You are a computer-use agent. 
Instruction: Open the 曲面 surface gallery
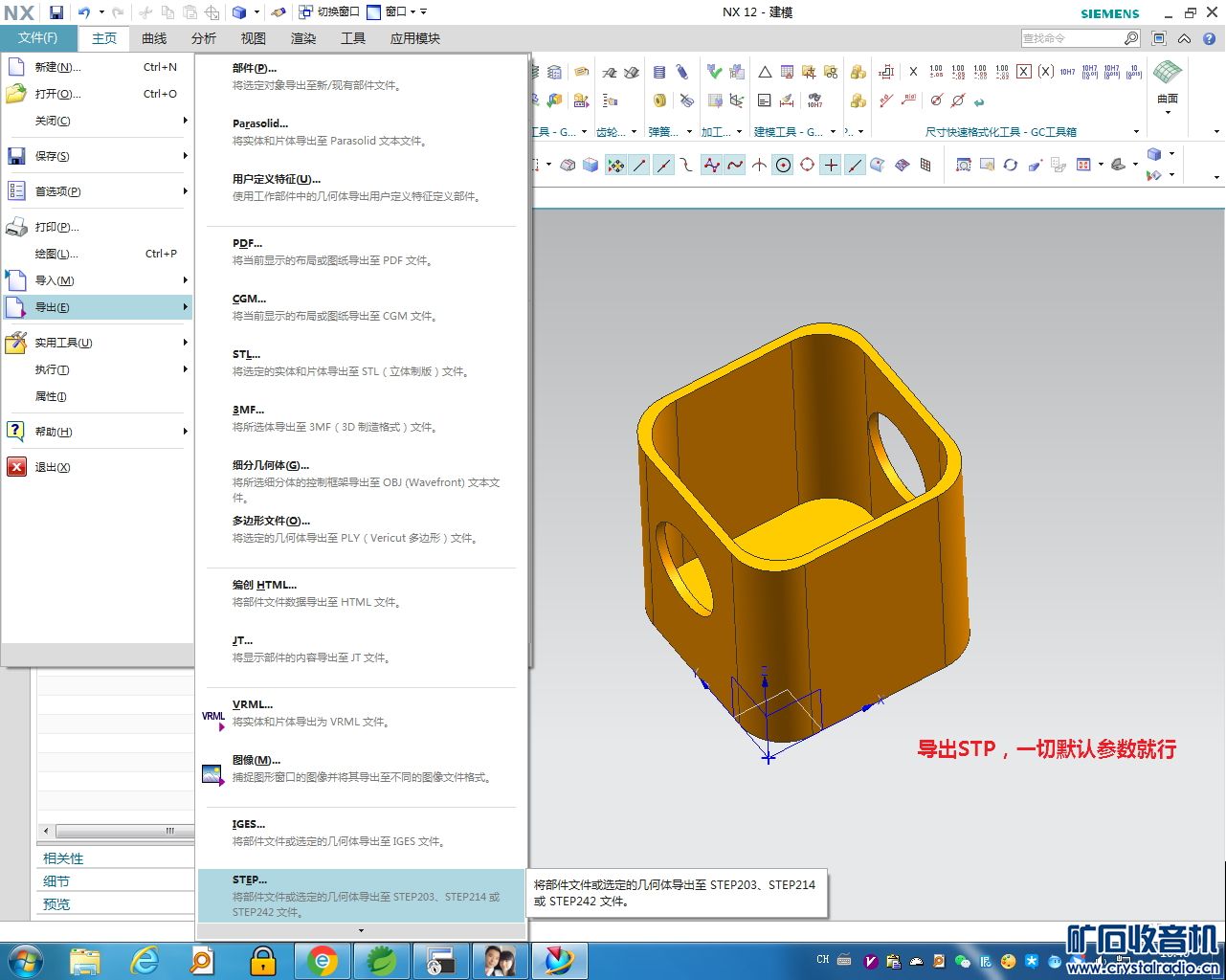(x=1168, y=86)
